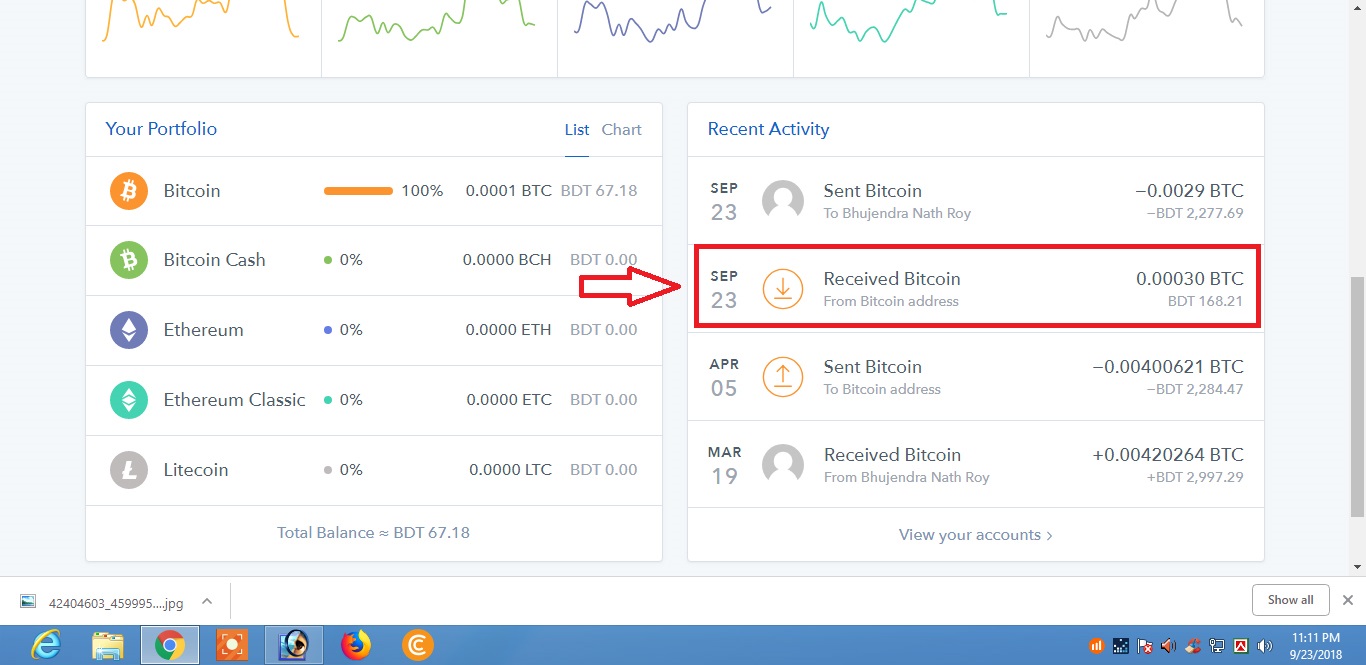Open Internet Explorer from the taskbar
This screenshot has width=1366, height=665.
click(46, 646)
